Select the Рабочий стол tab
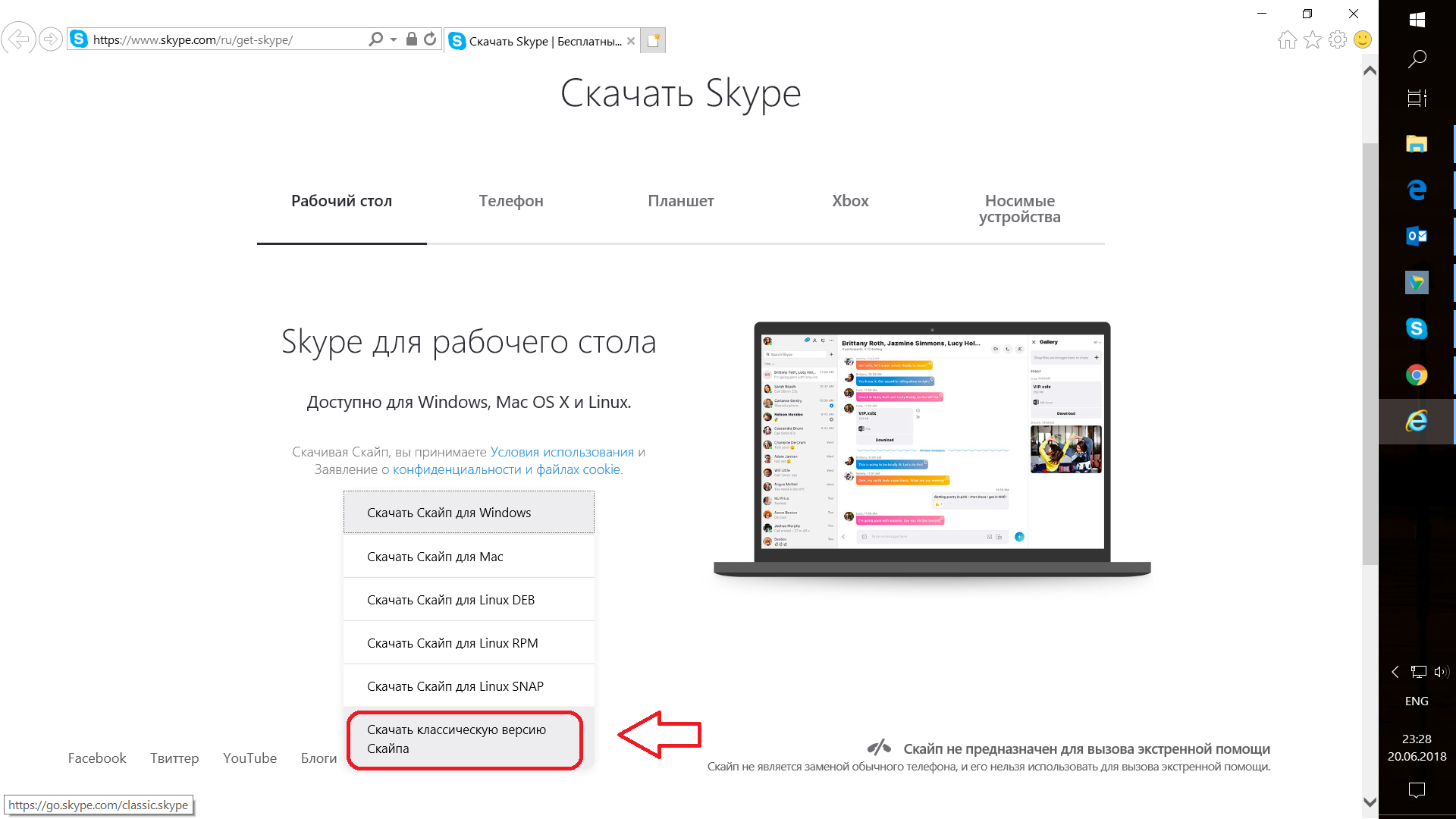The image size is (1456, 819). coord(341,201)
